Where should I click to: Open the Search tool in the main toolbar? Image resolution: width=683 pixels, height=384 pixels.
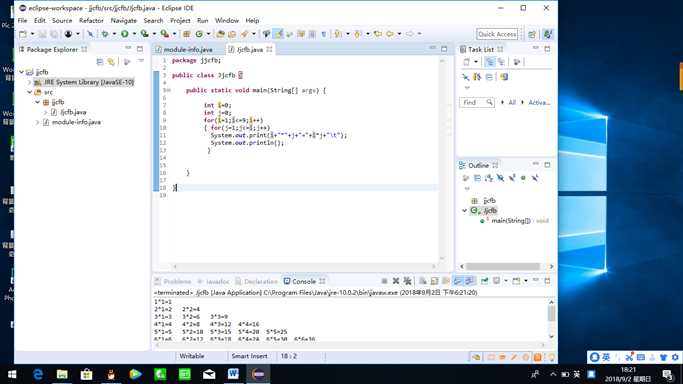(244, 34)
